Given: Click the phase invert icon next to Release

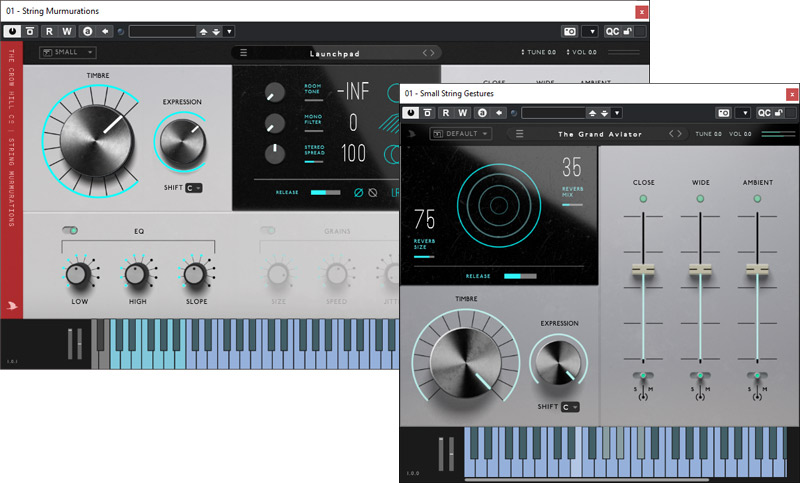Looking at the screenshot, I should pos(359,192).
